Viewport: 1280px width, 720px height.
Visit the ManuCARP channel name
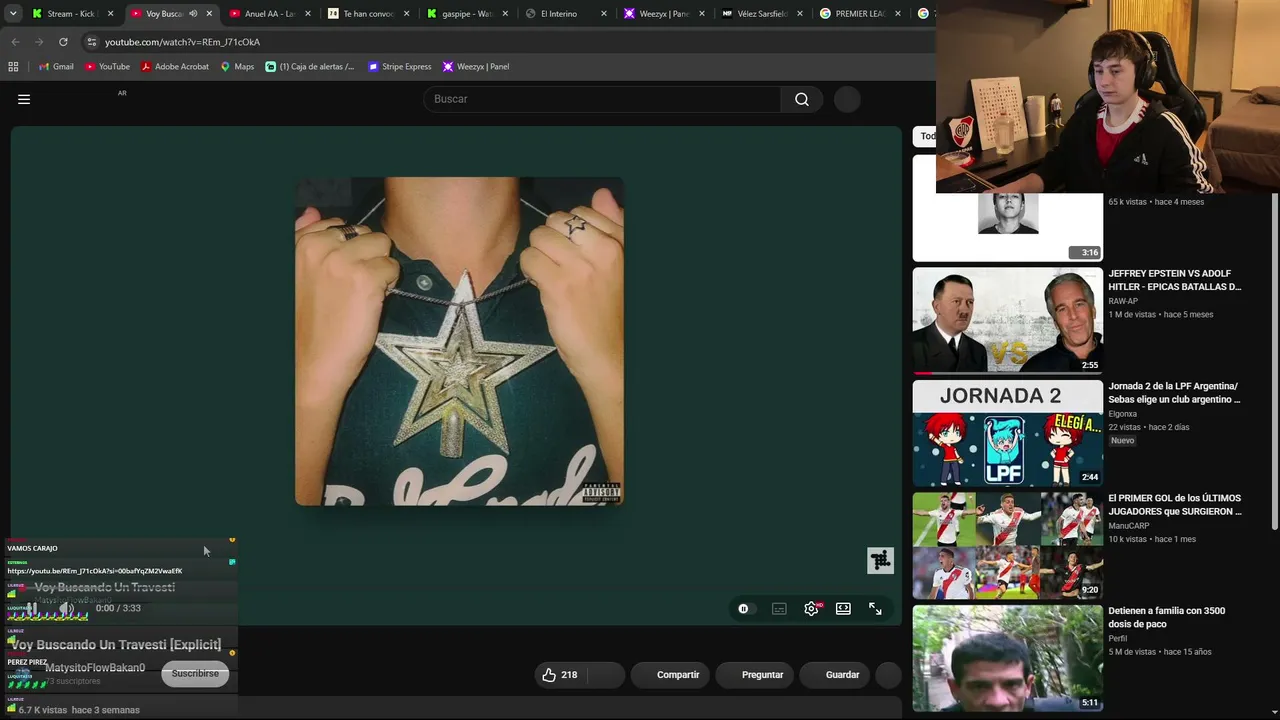[1129, 526]
